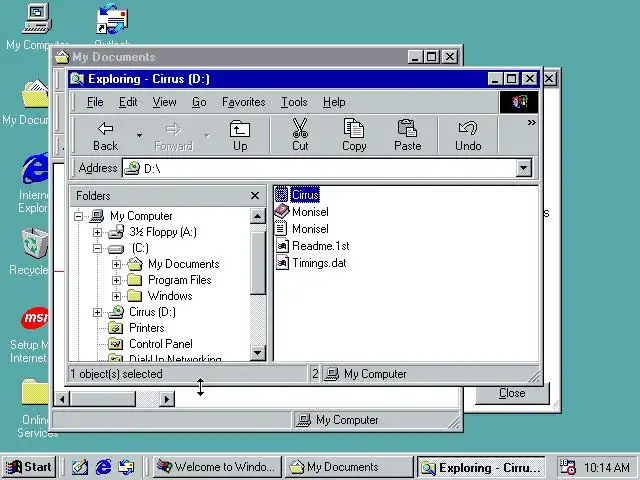Open the Favorites menu
Screen dimensions: 640x480
tap(243, 102)
